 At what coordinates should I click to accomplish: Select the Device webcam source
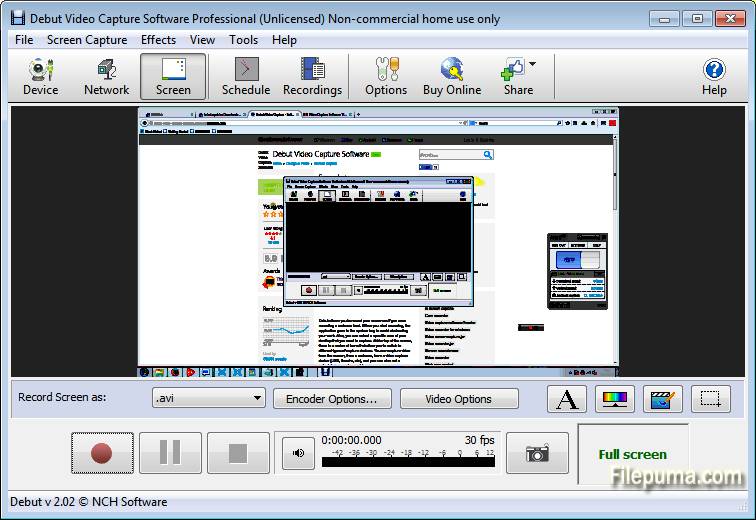[40, 77]
